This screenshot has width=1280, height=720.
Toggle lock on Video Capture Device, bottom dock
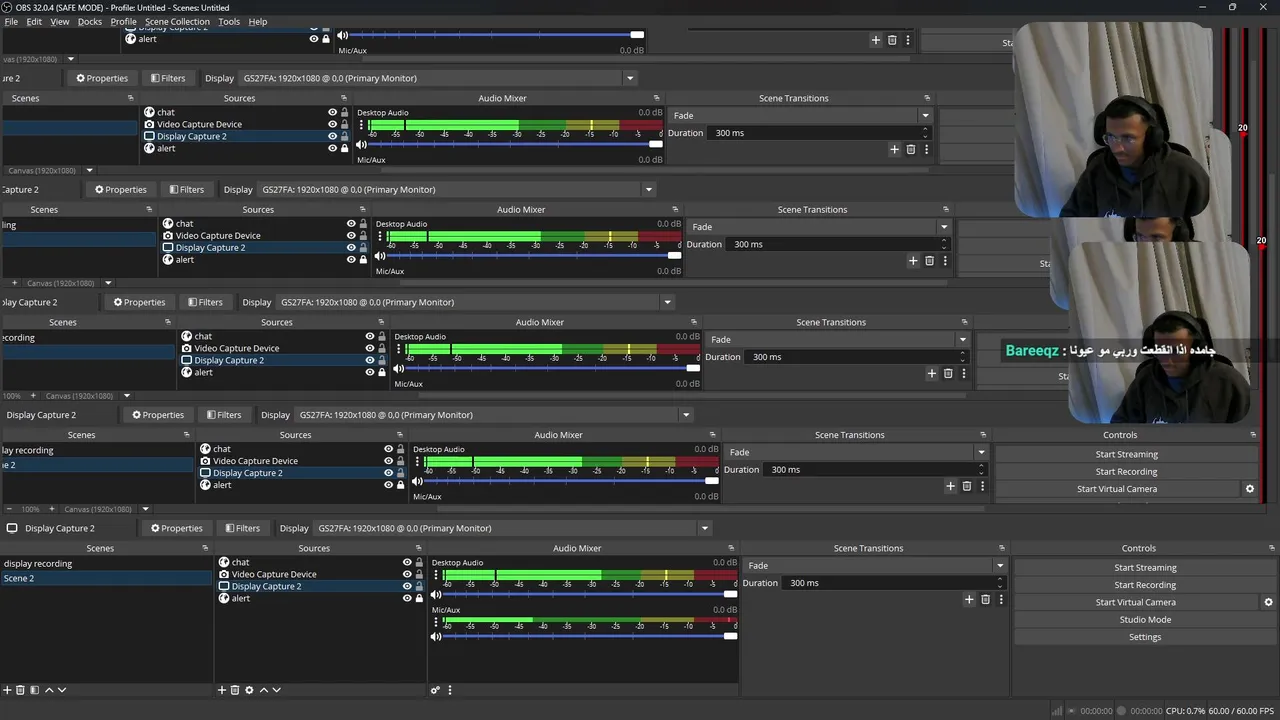point(419,574)
